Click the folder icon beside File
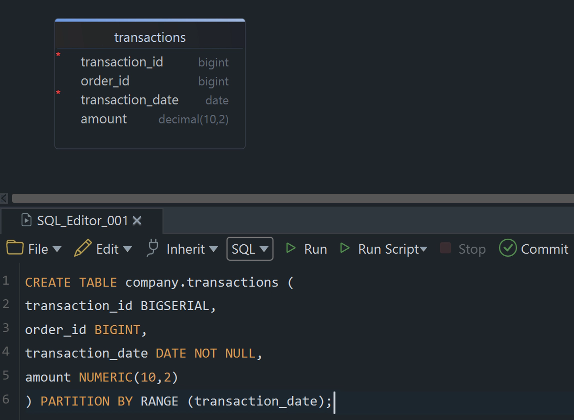Image resolution: width=574 pixels, height=420 pixels. 15,248
